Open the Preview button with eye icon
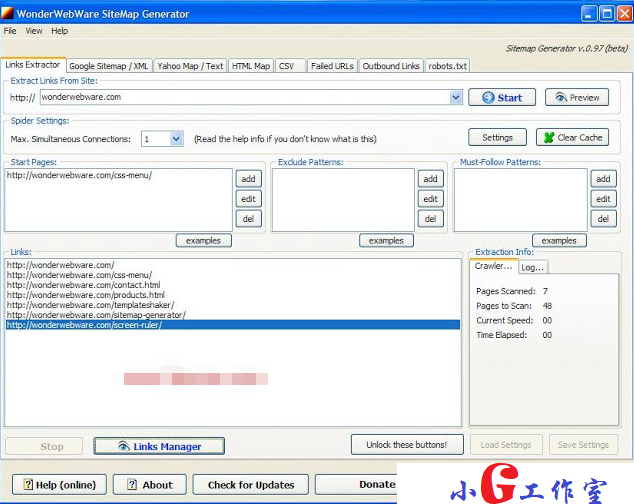The width and height of the screenshot is (634, 504). coord(577,97)
